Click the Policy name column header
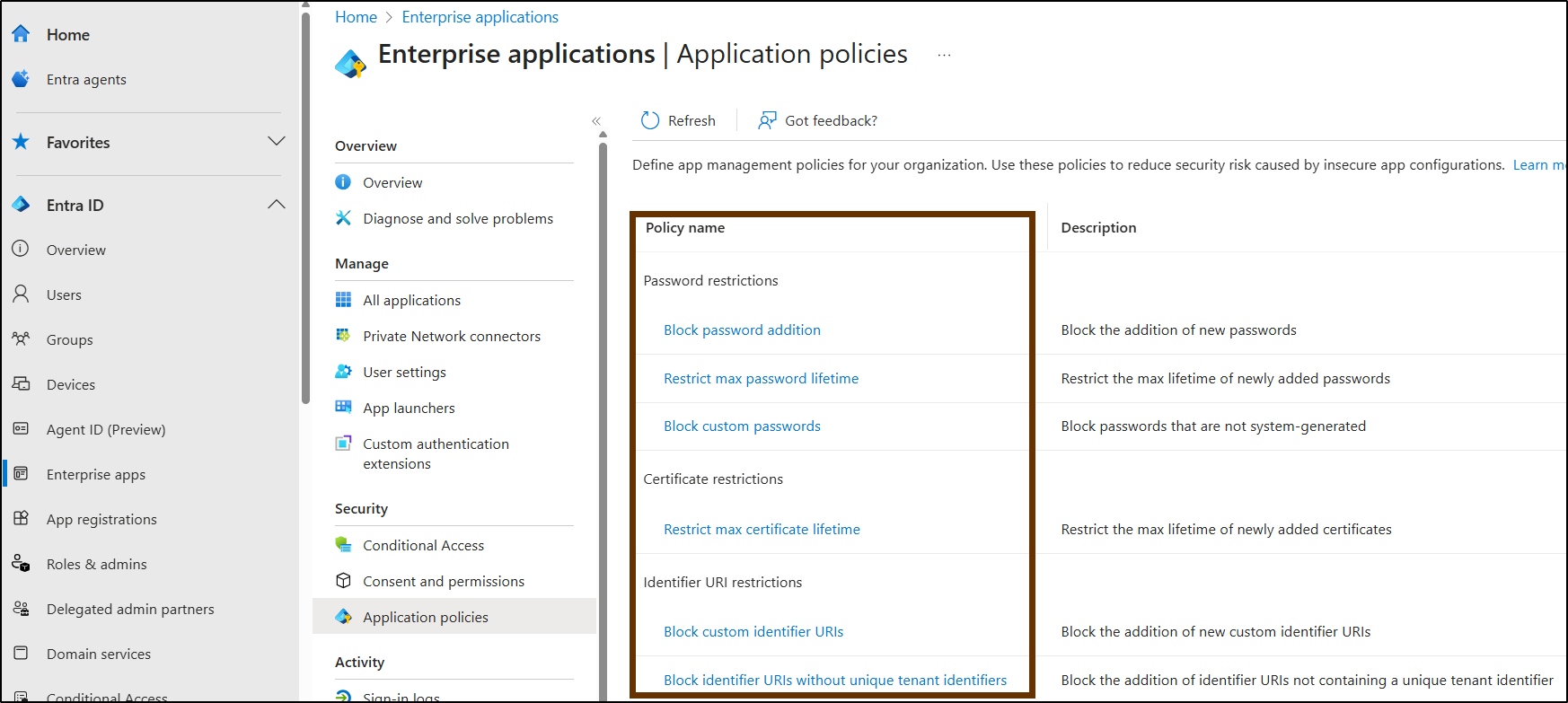This screenshot has height=703, width=1568. tap(685, 227)
